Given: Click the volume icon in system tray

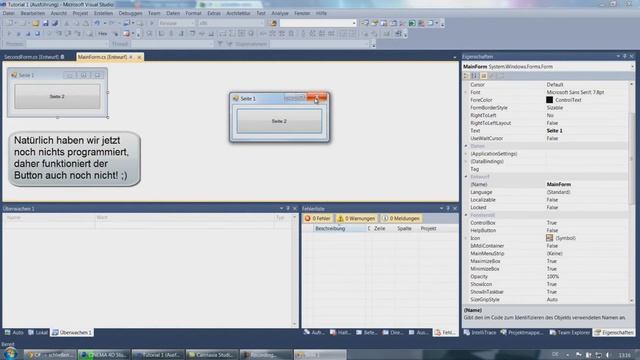Looking at the screenshot, I should 608,355.
